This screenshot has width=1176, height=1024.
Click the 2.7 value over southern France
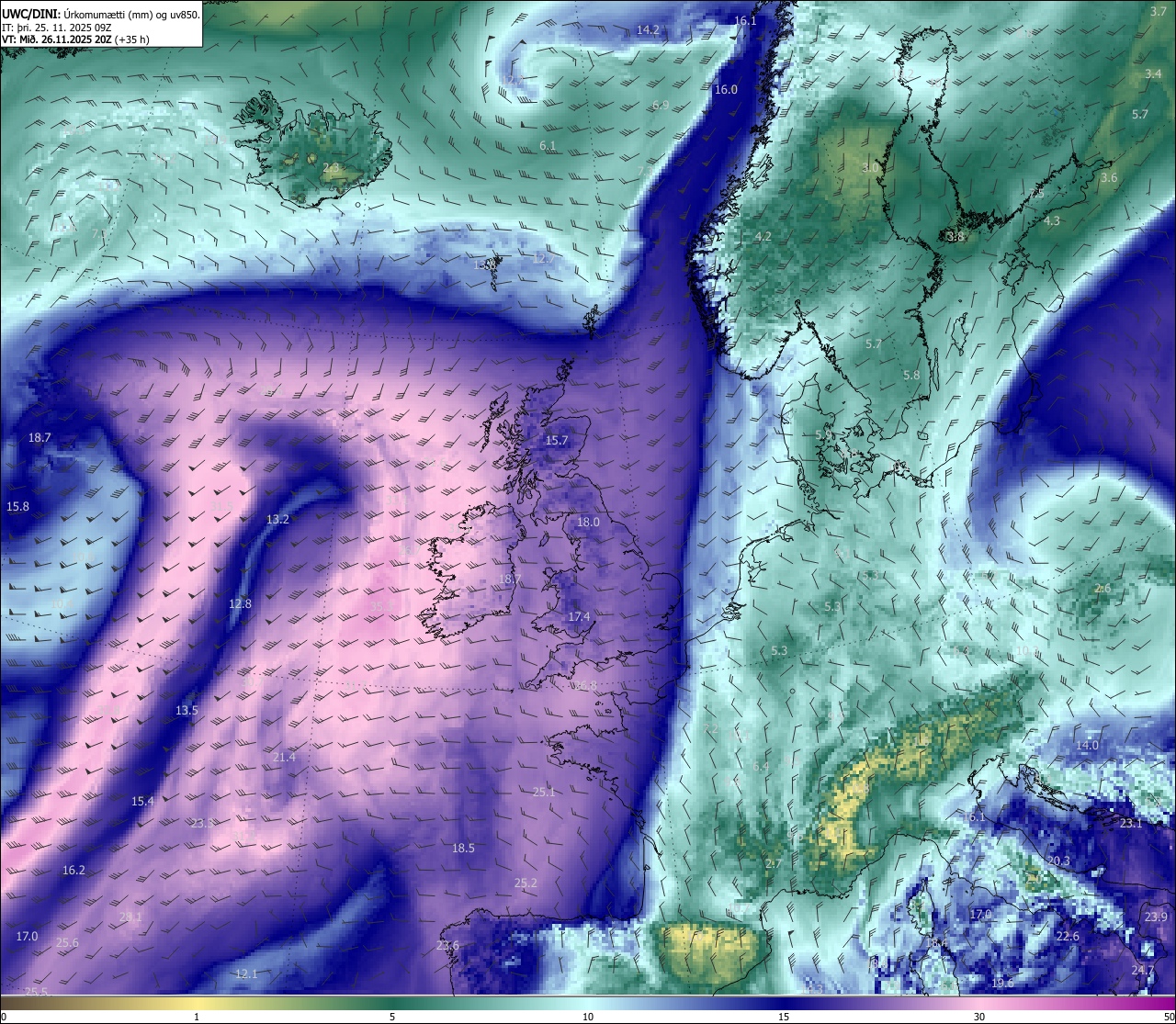774,863
